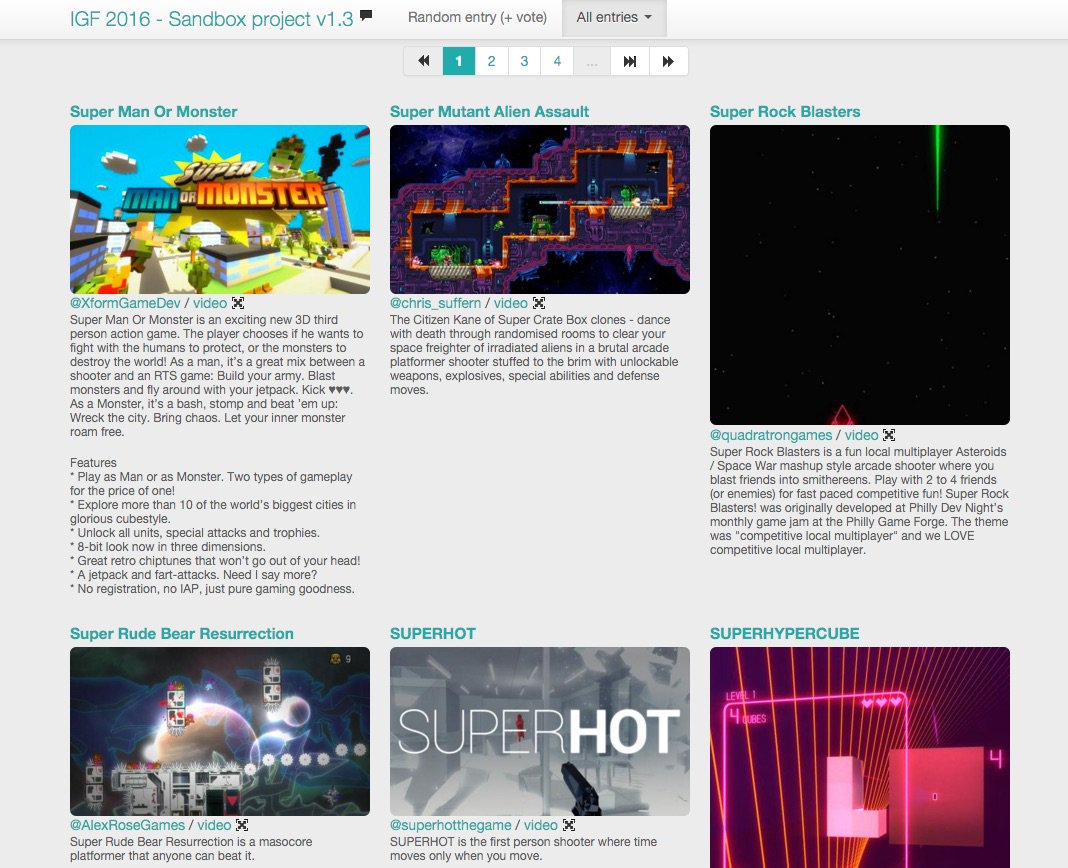The width and height of the screenshot is (1068, 868).
Task: Go to page 4
Action: (x=557, y=61)
